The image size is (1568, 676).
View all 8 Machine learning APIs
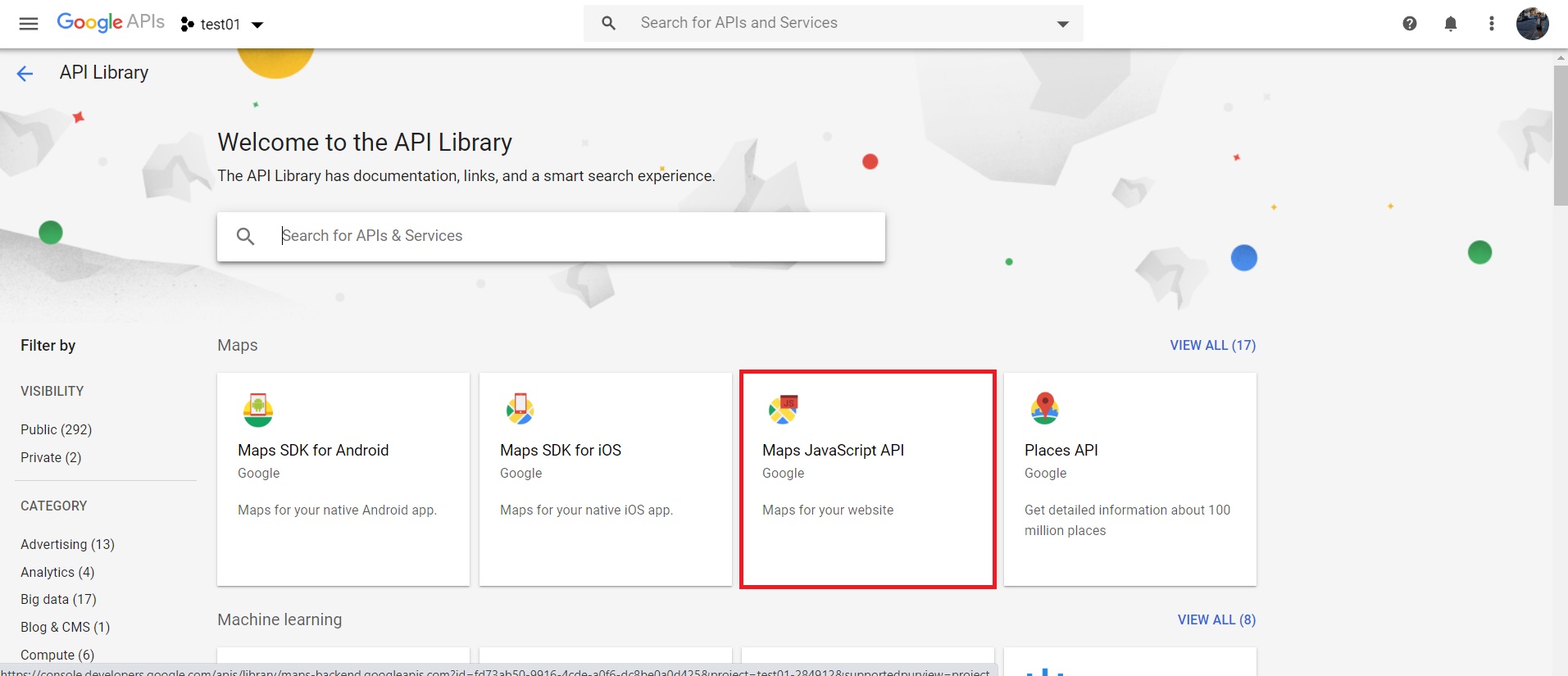(x=1216, y=619)
